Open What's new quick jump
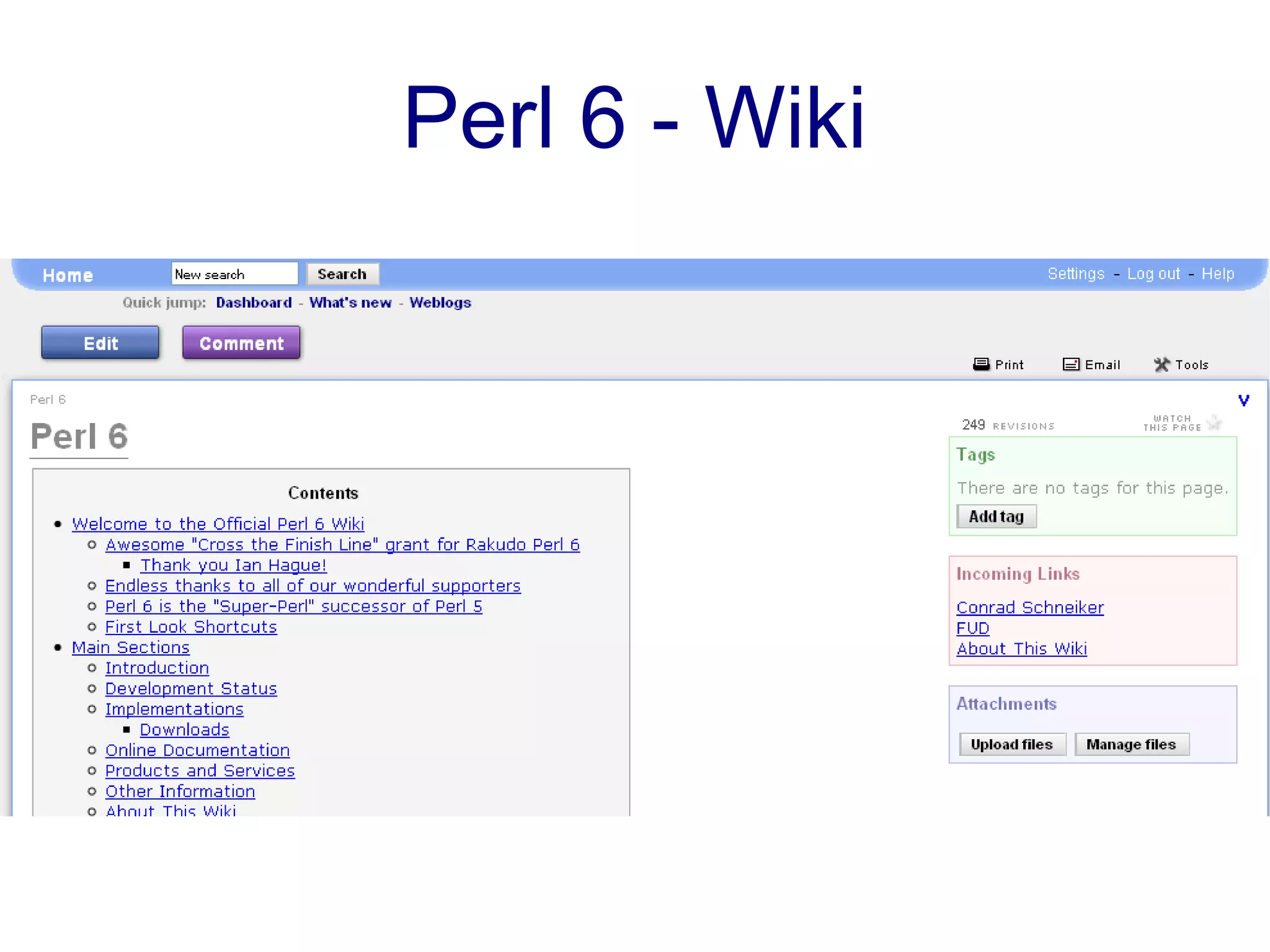 pos(350,303)
